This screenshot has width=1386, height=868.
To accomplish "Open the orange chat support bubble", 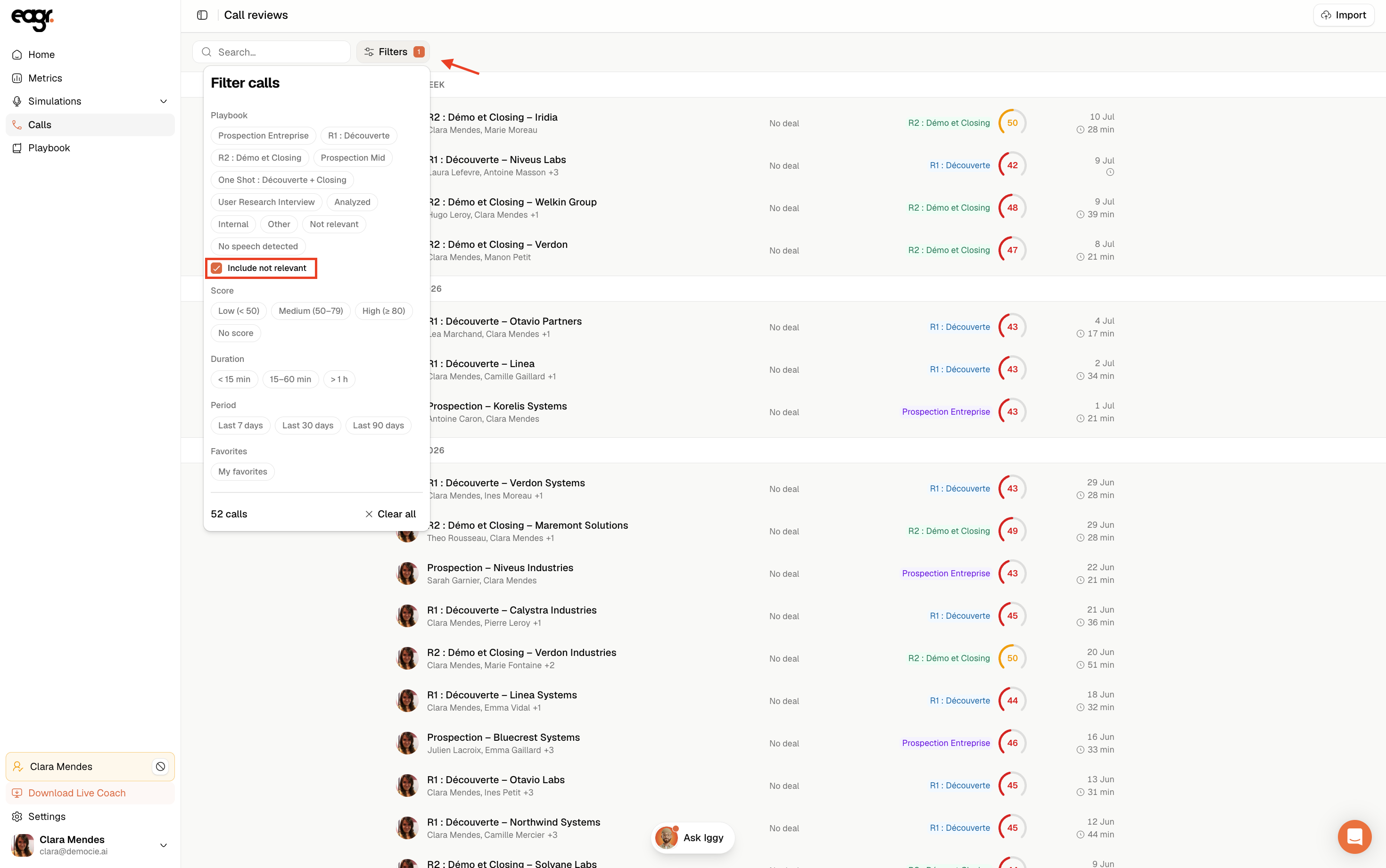I will click(1354, 836).
